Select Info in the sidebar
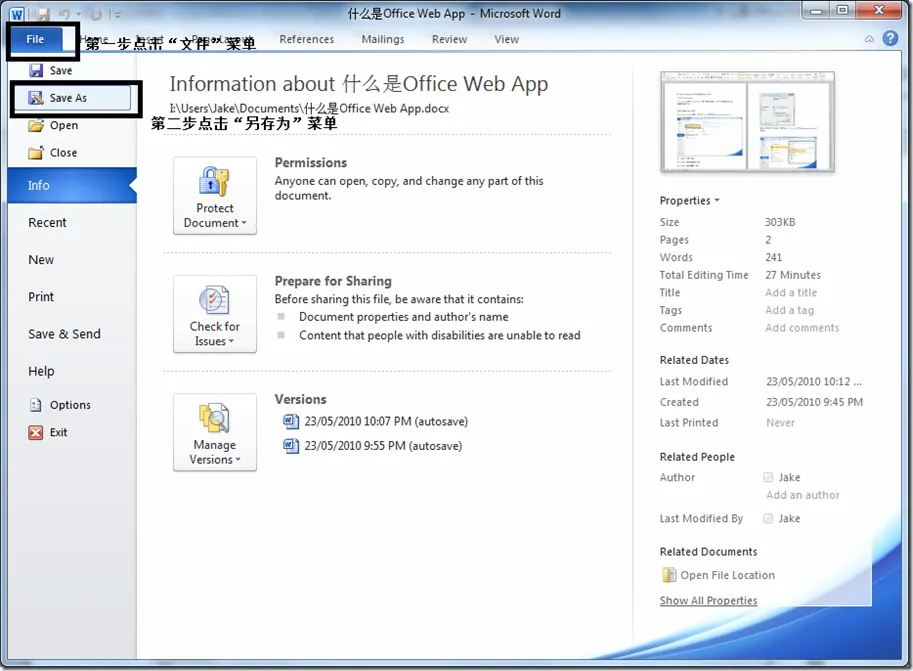913x671 pixels. tap(72, 185)
